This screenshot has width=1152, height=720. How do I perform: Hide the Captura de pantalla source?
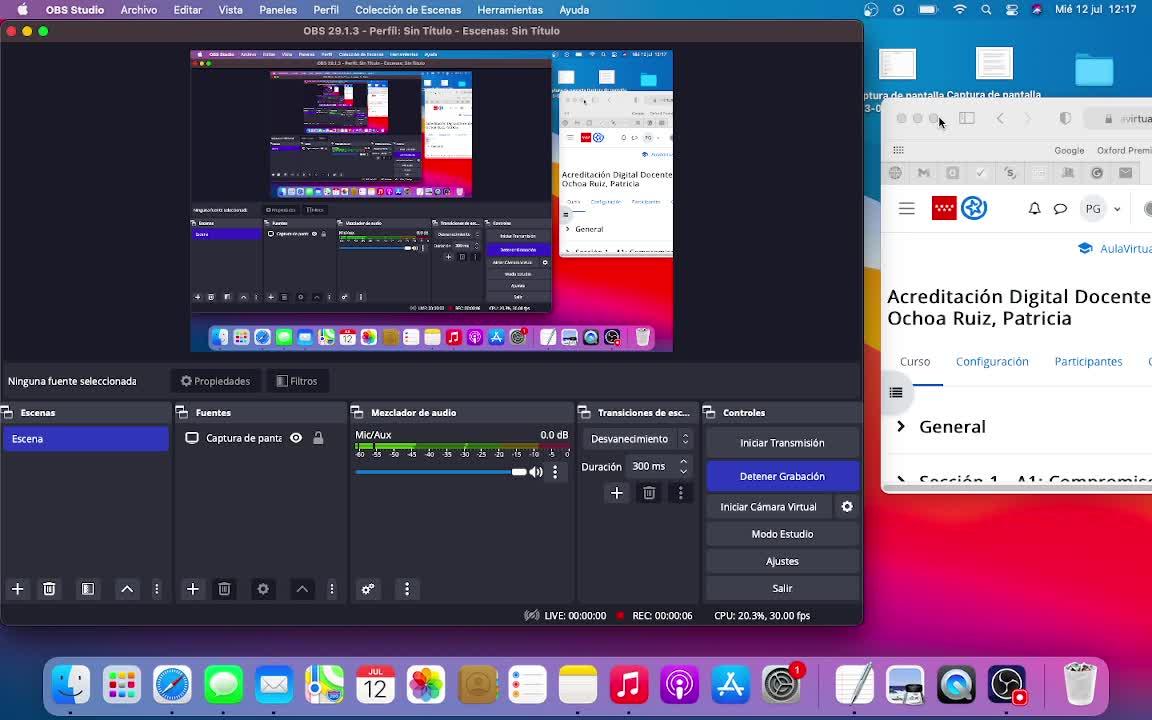click(x=296, y=438)
